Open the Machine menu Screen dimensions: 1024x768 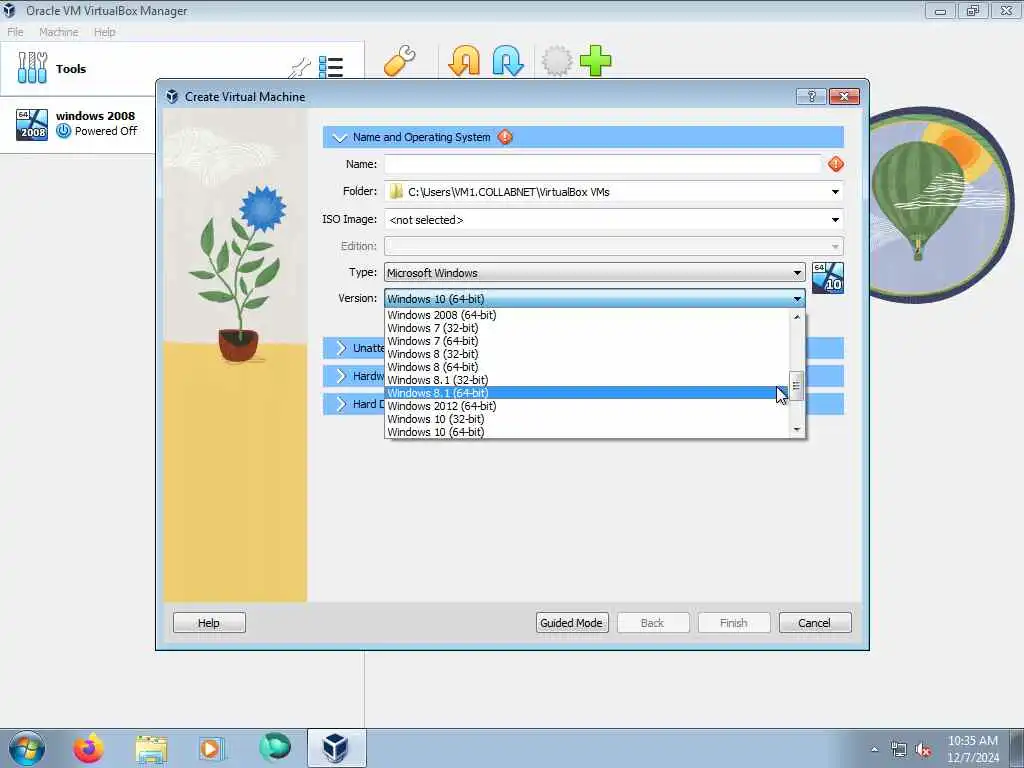tap(58, 32)
